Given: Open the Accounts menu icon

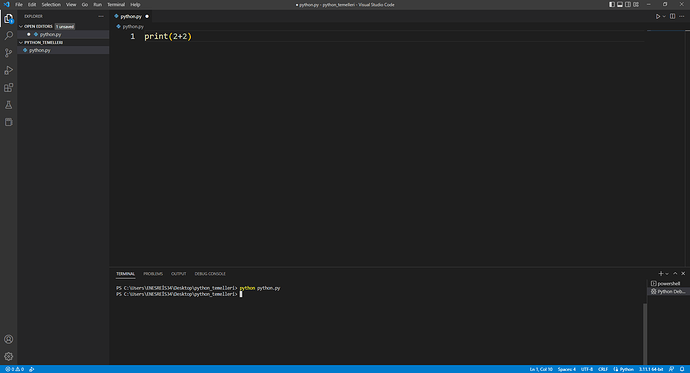Looking at the screenshot, I should tap(8, 339).
